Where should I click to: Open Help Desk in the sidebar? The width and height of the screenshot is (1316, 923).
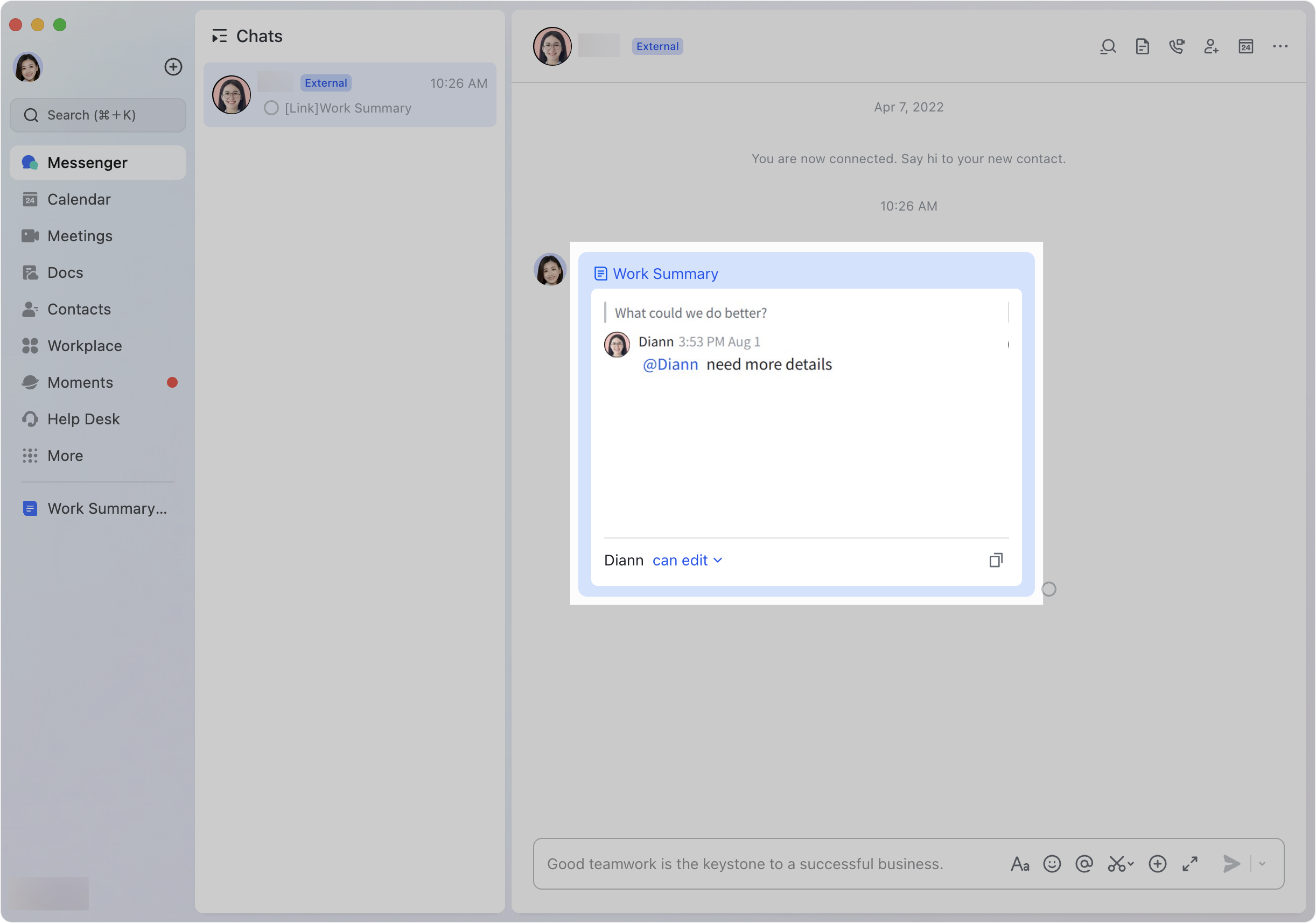98,419
